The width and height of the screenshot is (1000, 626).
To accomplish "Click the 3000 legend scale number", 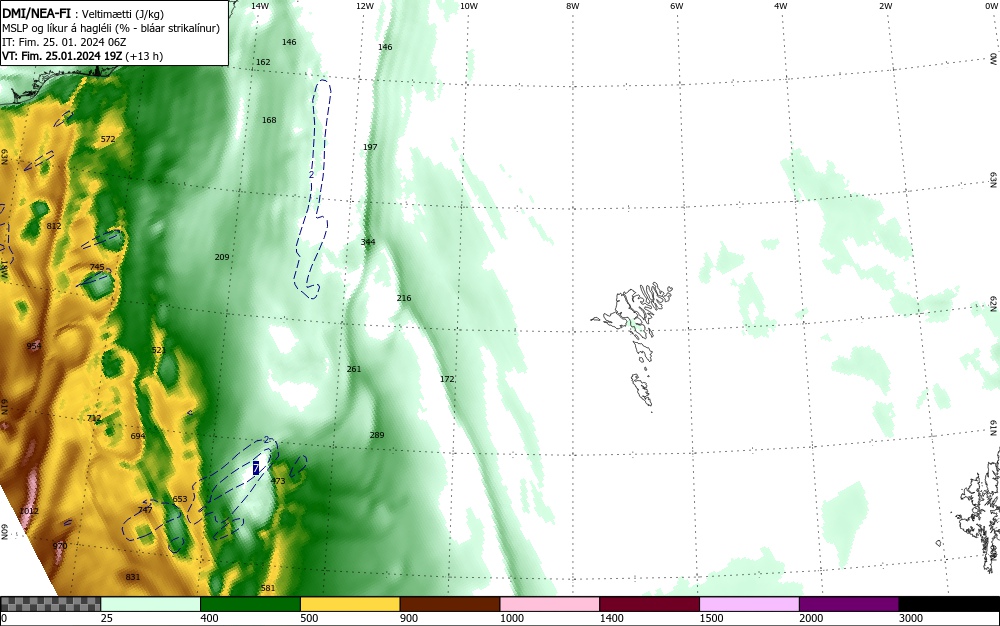I will click(910, 618).
